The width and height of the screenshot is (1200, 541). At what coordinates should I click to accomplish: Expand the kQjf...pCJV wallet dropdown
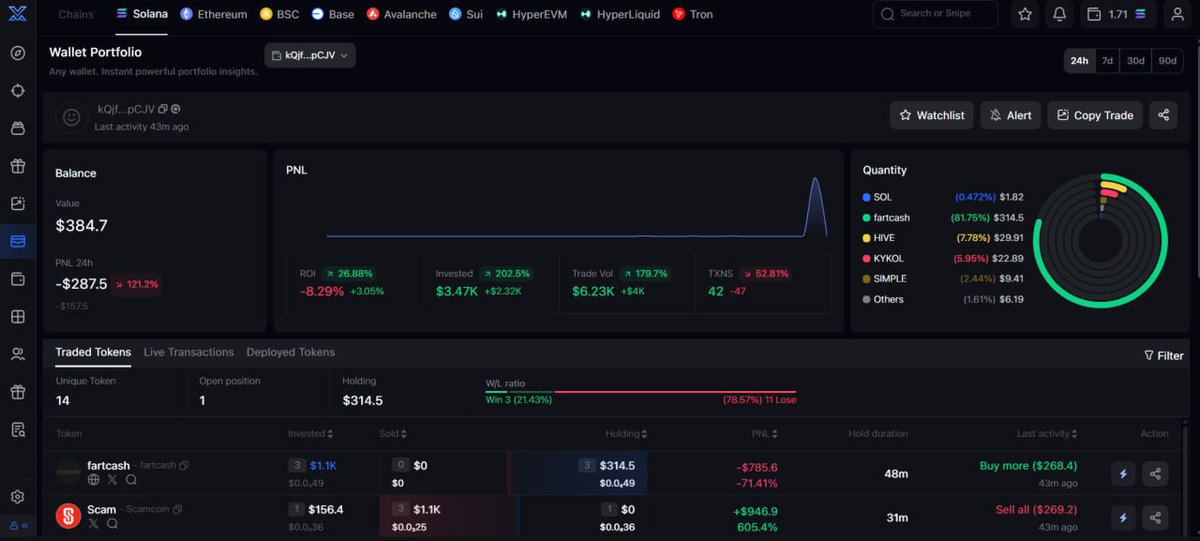click(310, 56)
